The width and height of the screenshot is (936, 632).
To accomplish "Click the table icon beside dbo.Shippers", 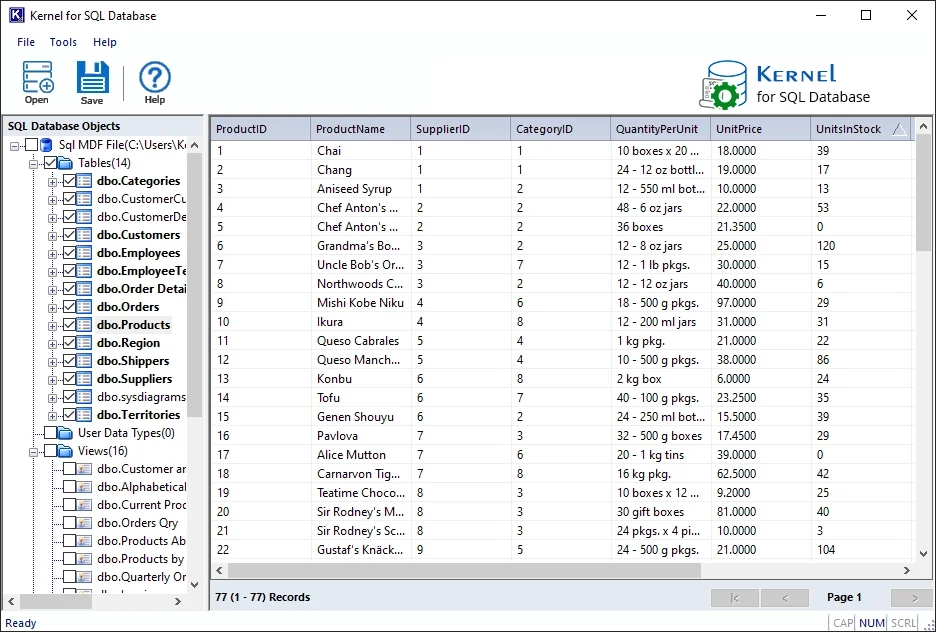I will pyautogui.click(x=84, y=360).
